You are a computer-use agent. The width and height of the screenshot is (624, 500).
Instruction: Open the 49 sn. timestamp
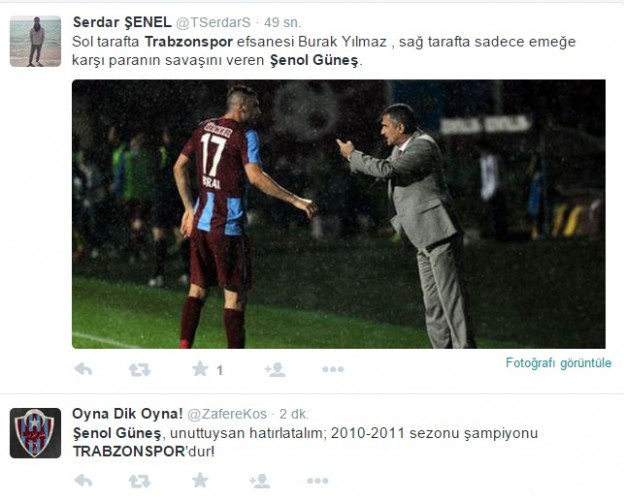(x=282, y=23)
